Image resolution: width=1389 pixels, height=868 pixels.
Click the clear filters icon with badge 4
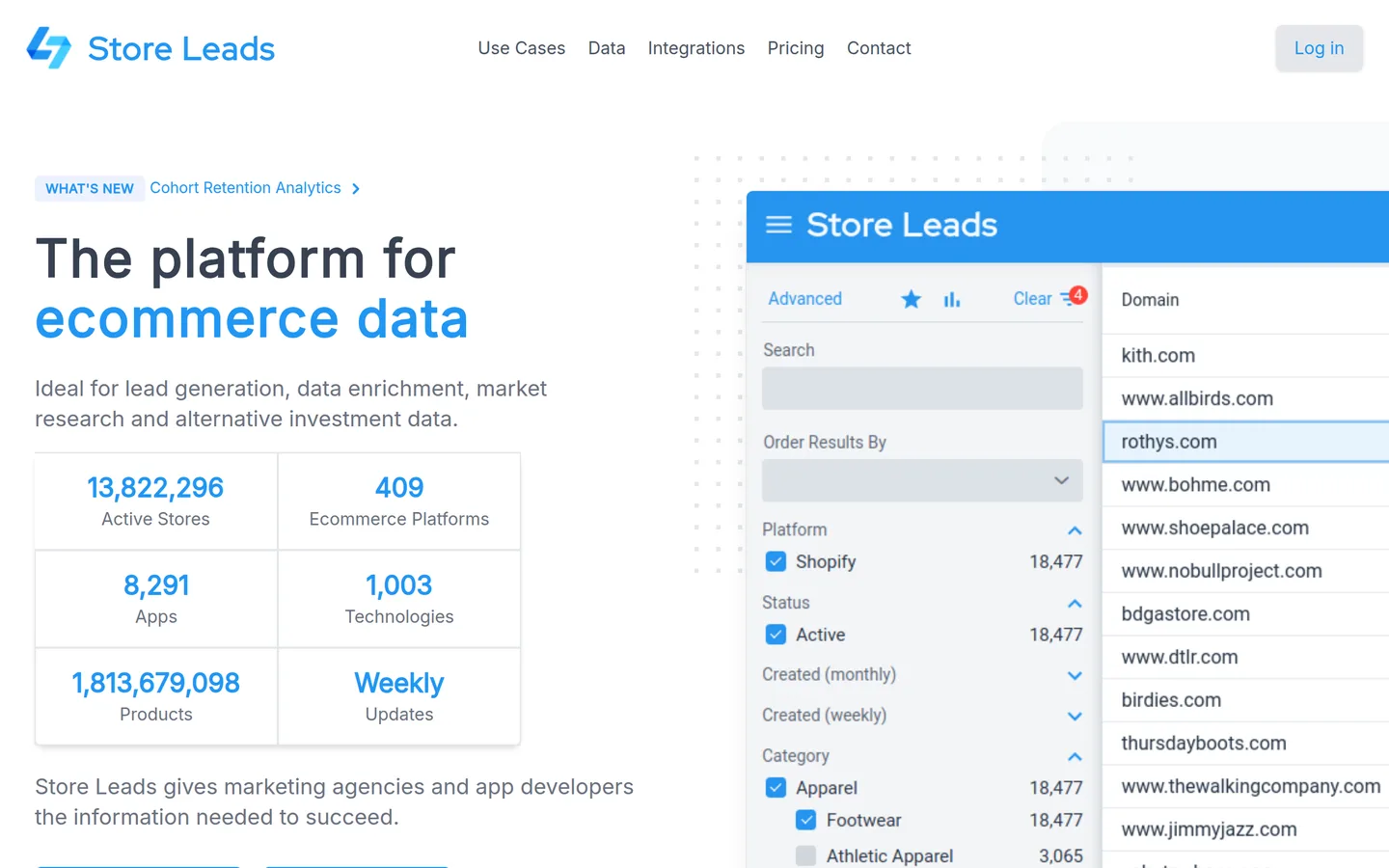pyautogui.click(x=1074, y=297)
